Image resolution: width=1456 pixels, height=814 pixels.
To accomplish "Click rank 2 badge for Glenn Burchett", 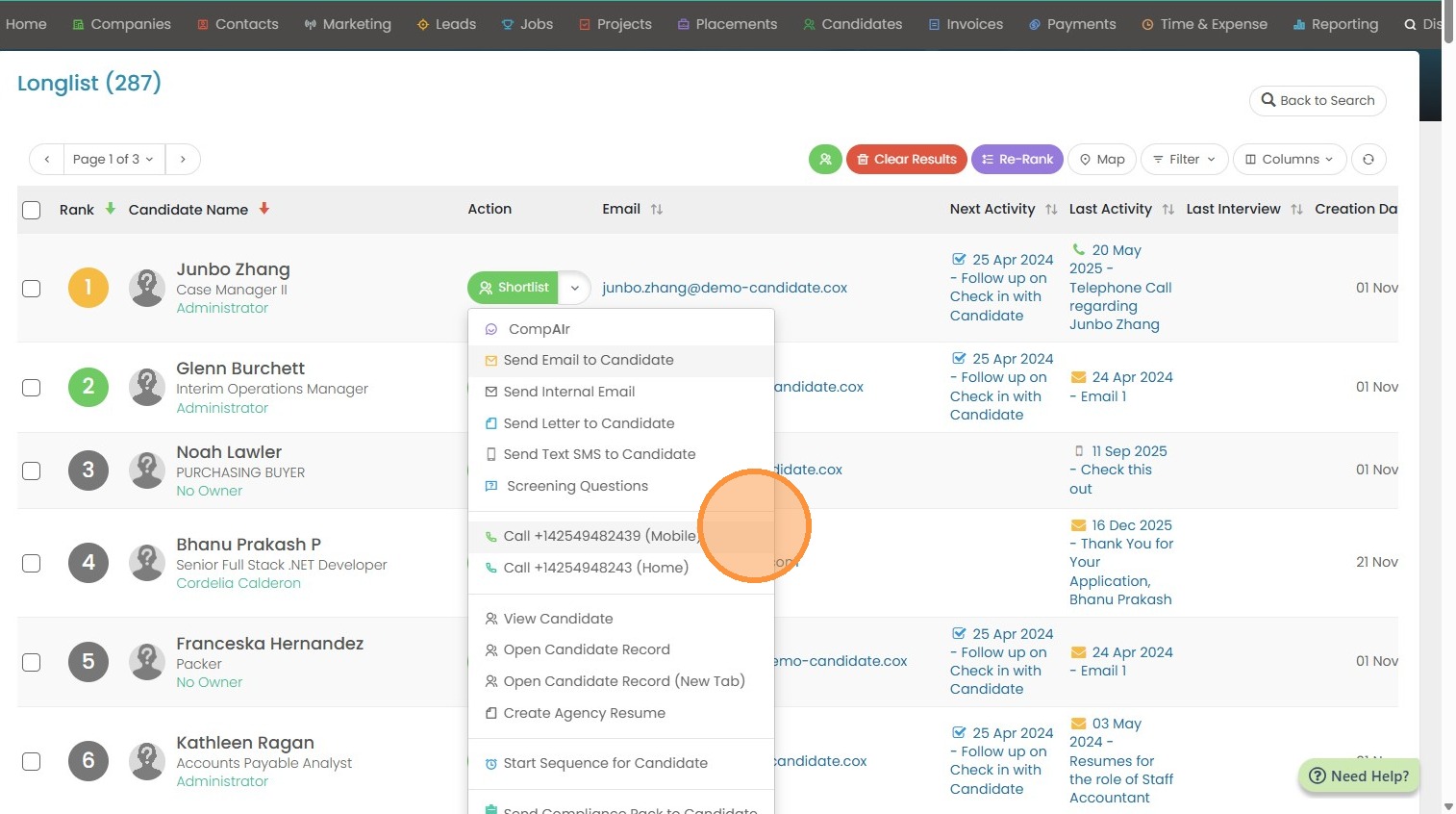I will (x=88, y=387).
